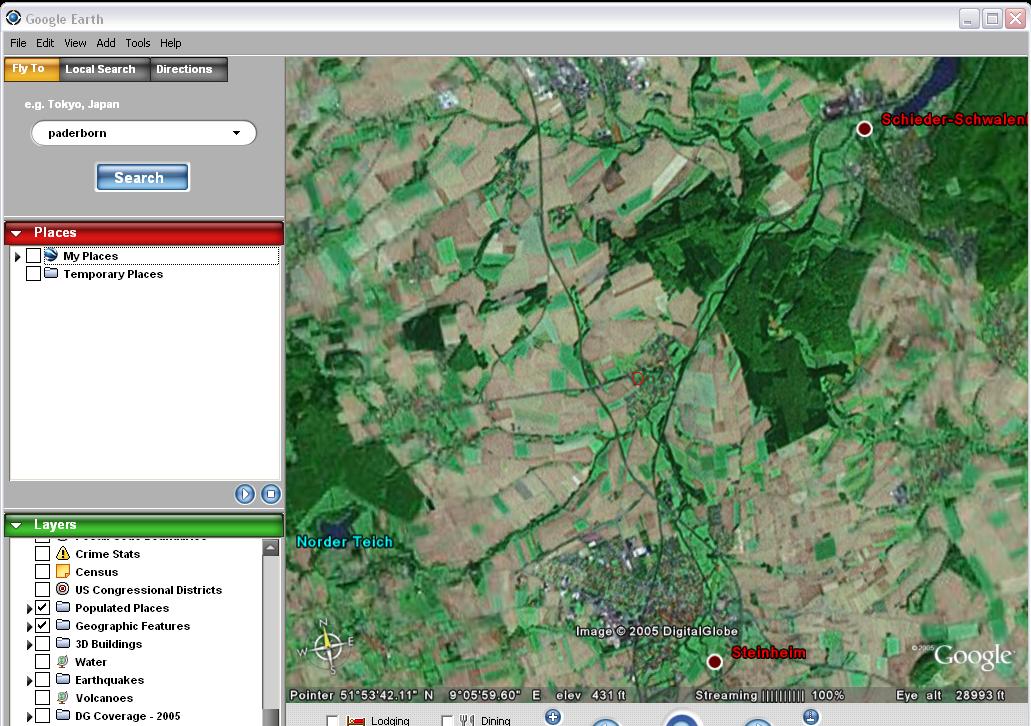Viewport: 1031px width, 726px height.
Task: Click the tilt button right of navigation
Action: (811, 717)
